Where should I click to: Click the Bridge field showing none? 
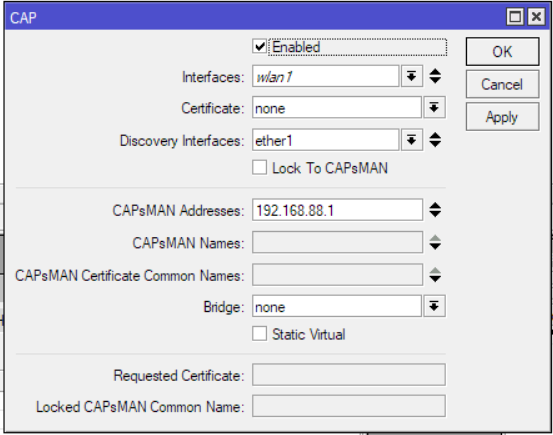tap(337, 306)
